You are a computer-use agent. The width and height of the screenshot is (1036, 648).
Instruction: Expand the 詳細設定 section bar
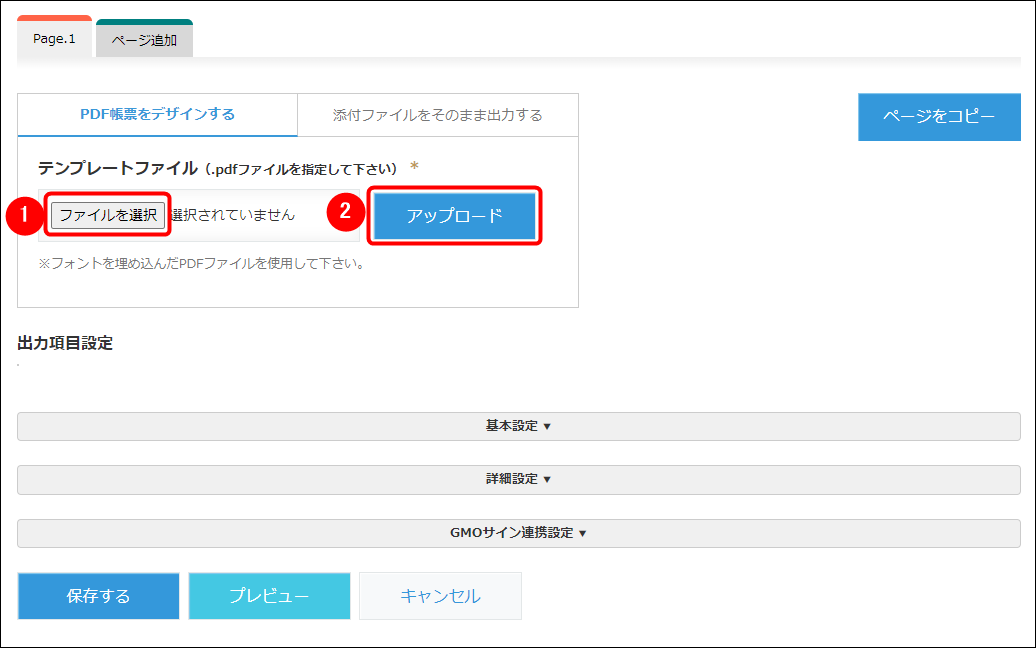pos(518,479)
